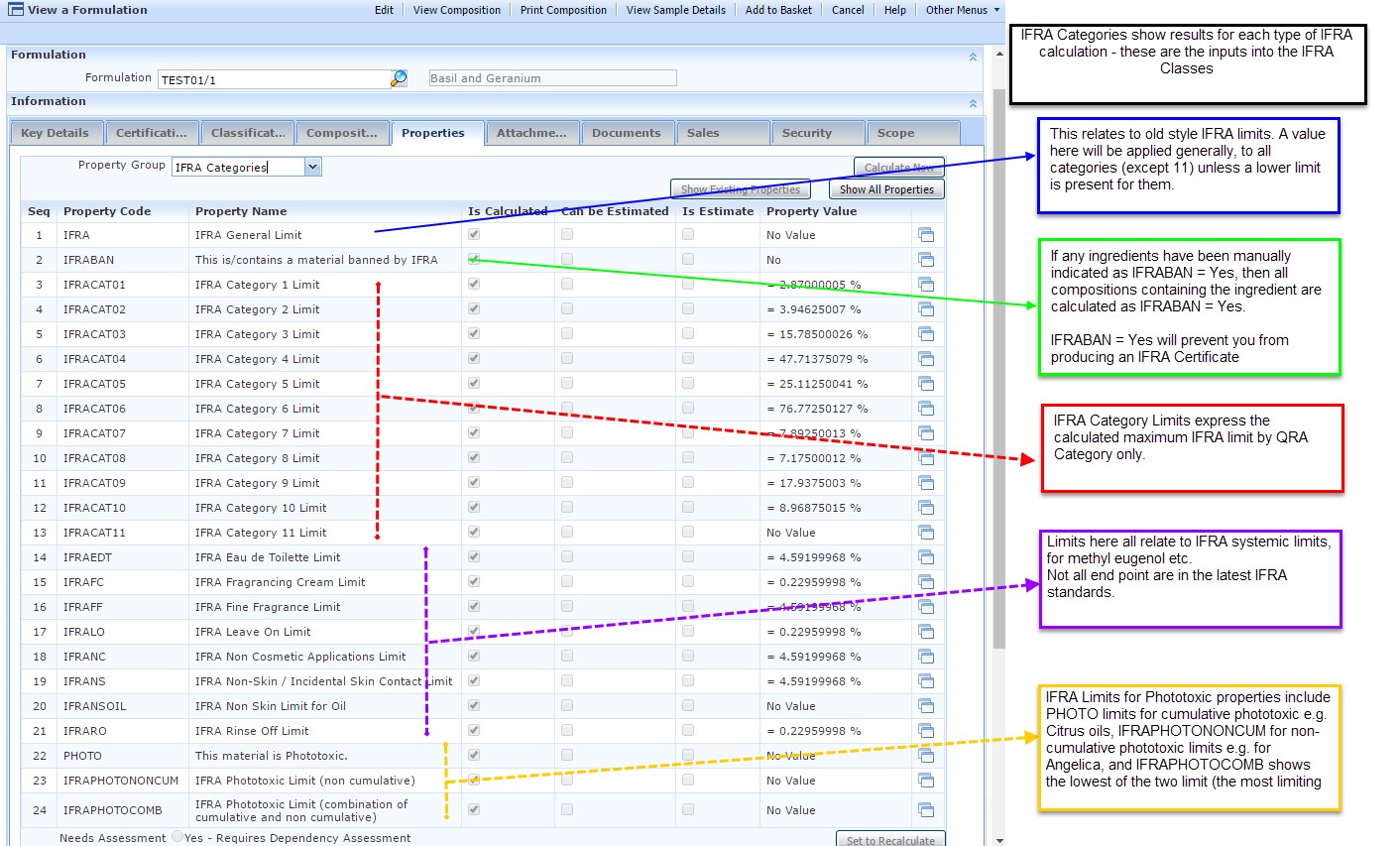
Task: Click the window icon on the IFRABAN row
Action: coord(927,260)
